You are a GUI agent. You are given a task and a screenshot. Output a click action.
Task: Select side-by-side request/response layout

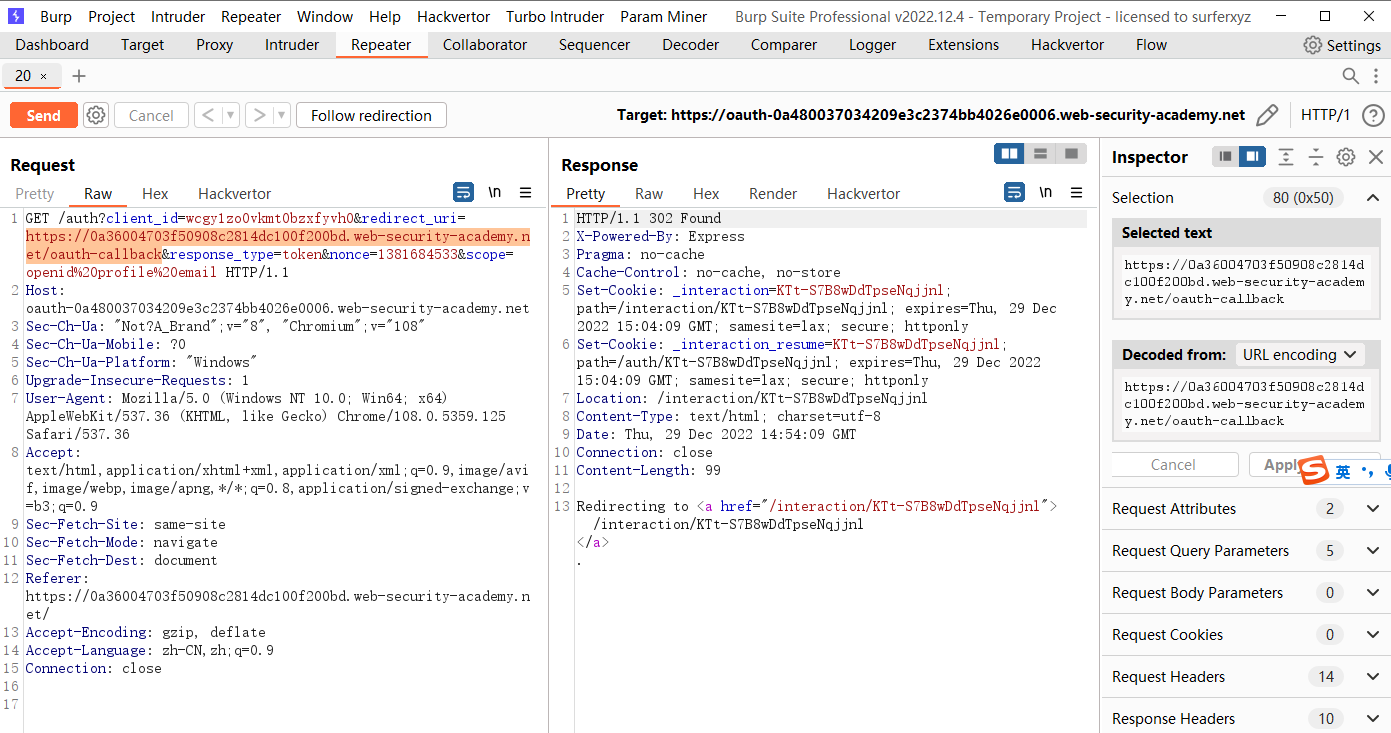(1010, 153)
